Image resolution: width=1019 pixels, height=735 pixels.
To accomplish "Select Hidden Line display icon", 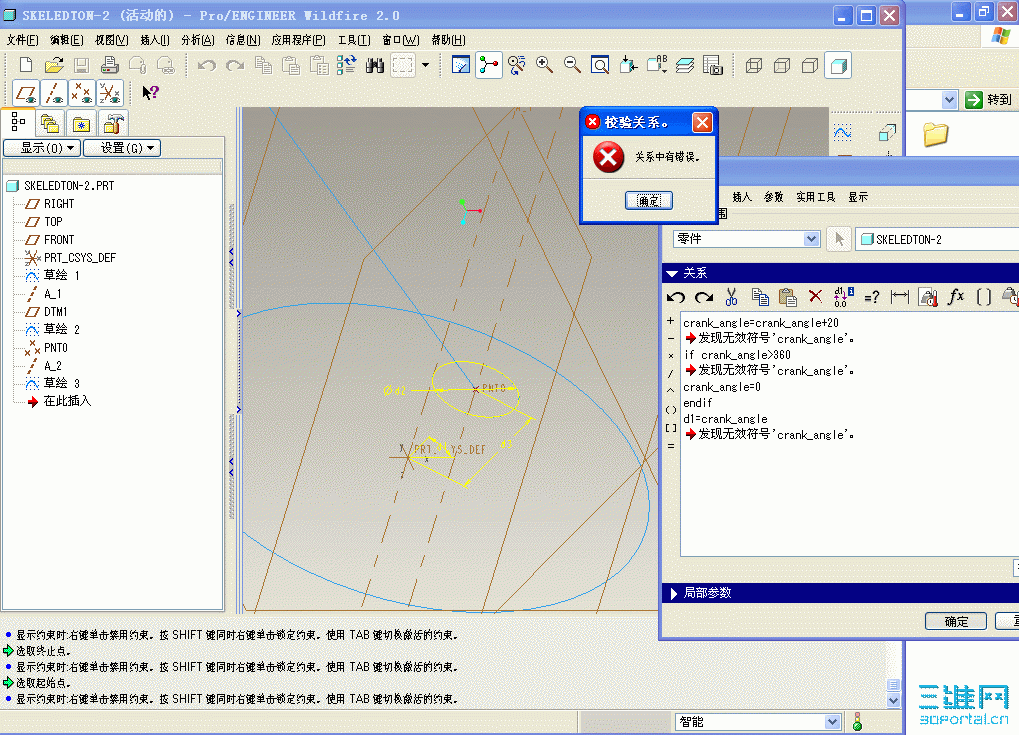I will point(782,65).
